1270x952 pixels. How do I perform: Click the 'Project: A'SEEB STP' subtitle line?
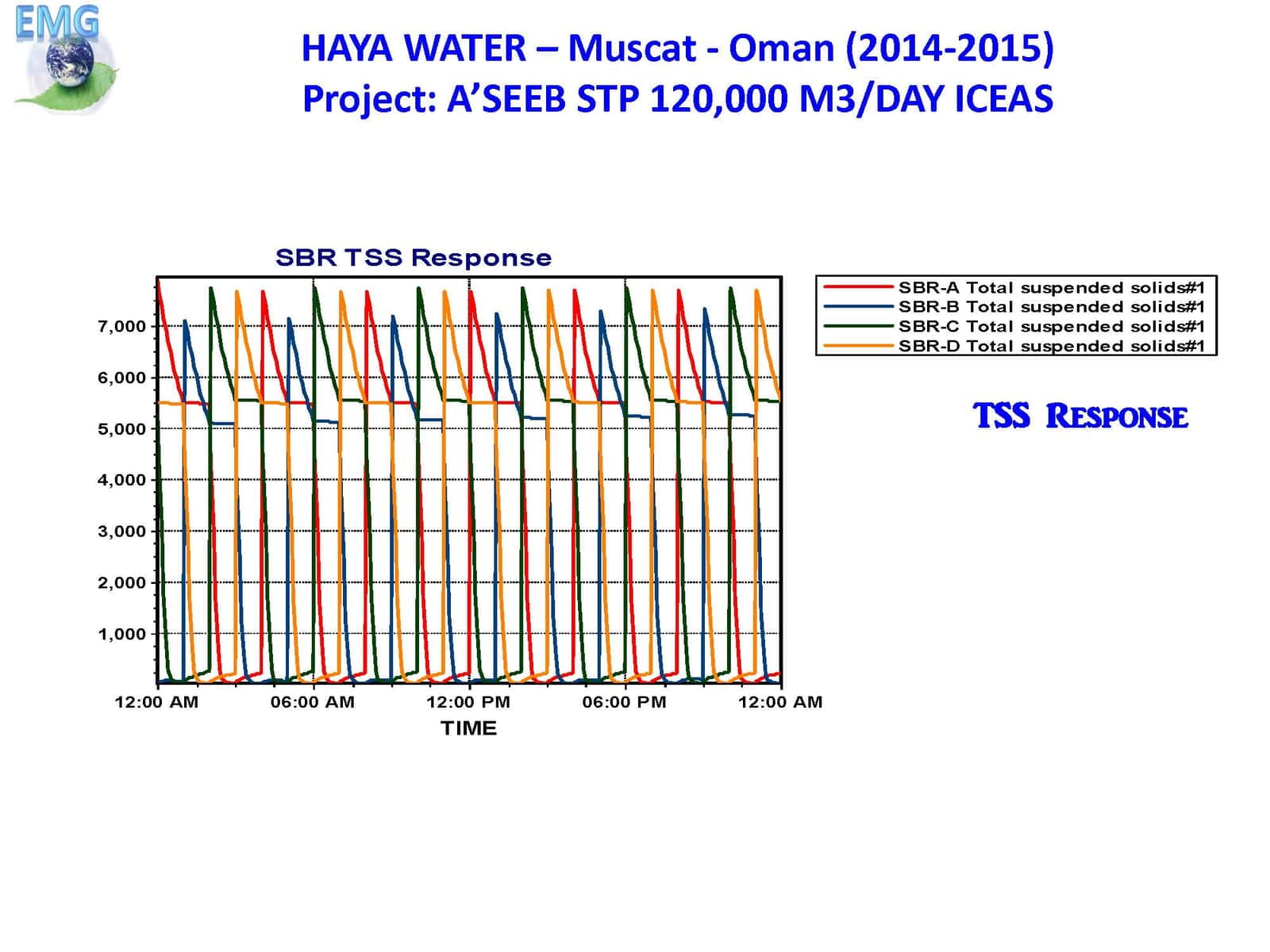pyautogui.click(x=677, y=100)
